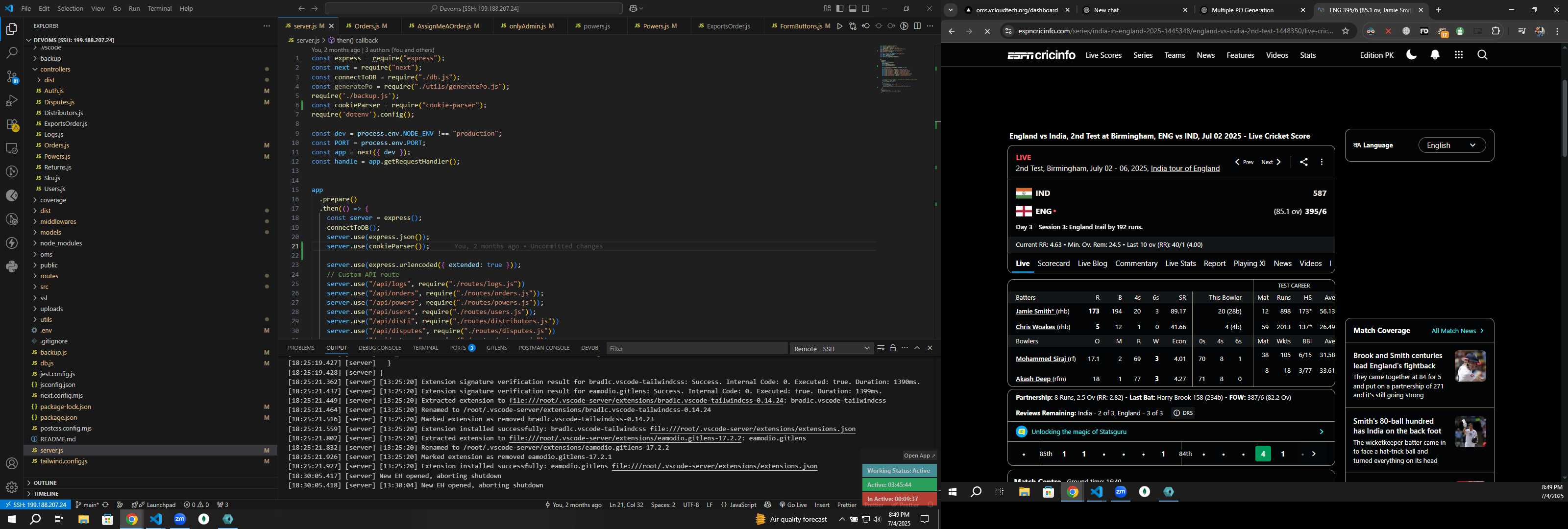
Task: Click Open App button in overlay
Action: click(919, 456)
